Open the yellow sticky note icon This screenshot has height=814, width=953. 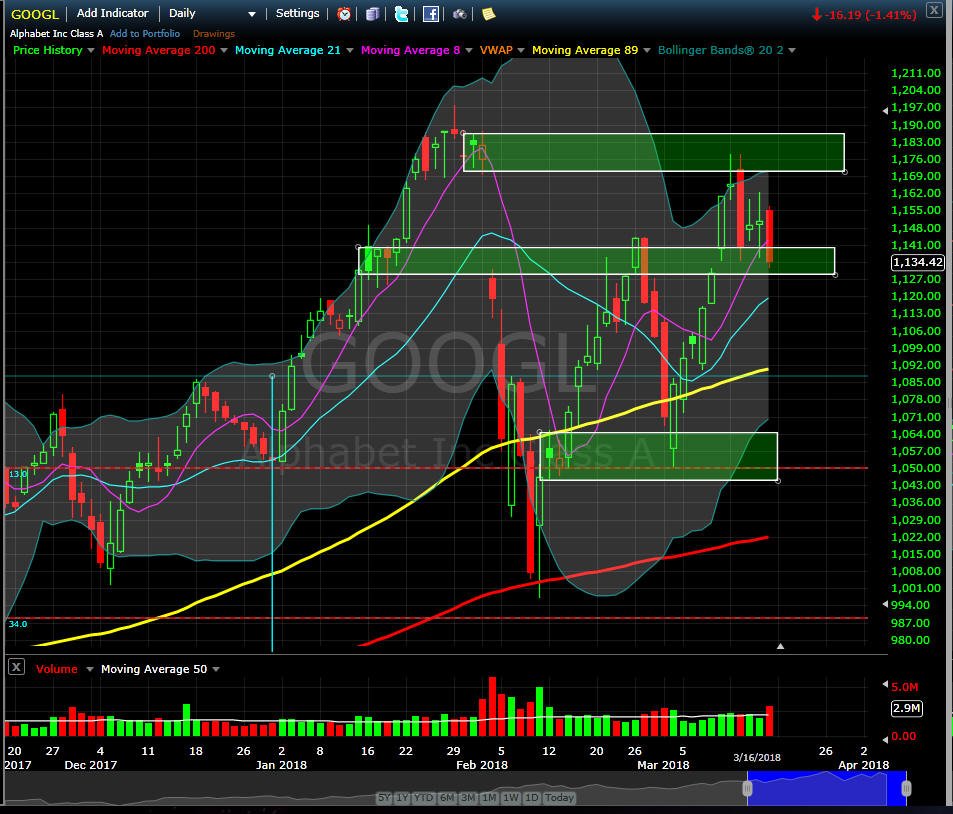[x=488, y=13]
